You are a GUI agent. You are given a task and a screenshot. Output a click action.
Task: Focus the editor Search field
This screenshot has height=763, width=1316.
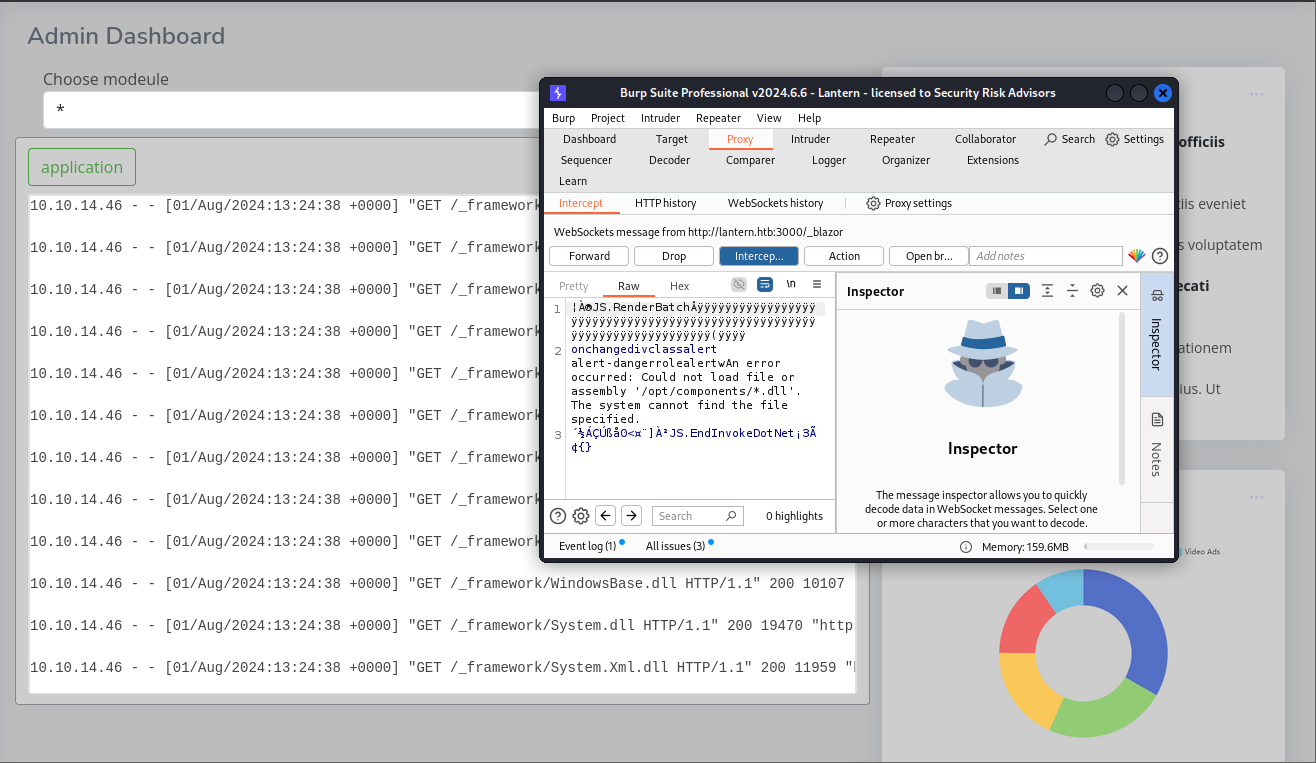pos(698,516)
